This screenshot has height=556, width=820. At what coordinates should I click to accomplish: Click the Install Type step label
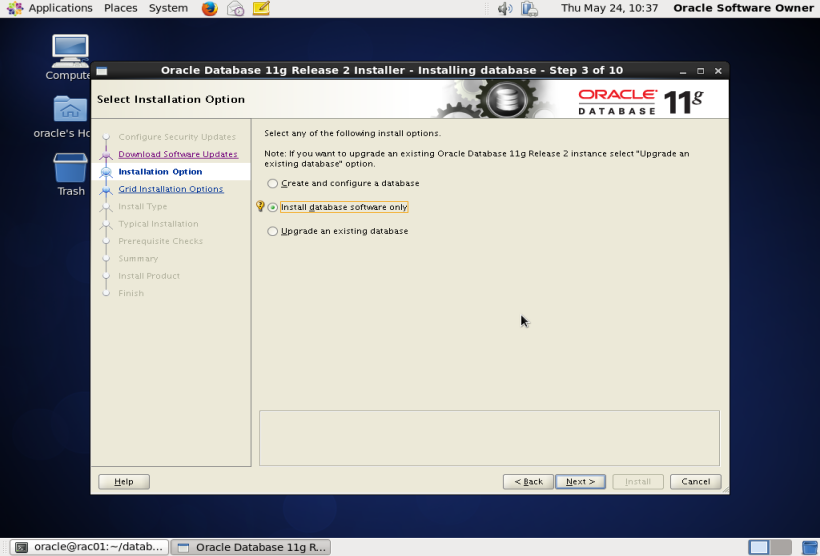tap(143, 207)
